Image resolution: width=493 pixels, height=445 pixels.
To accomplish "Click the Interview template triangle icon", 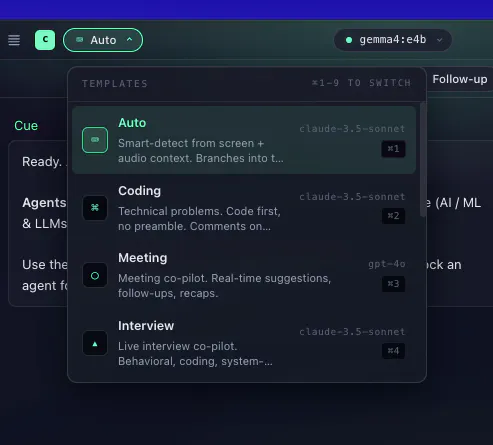I will tap(95, 343).
